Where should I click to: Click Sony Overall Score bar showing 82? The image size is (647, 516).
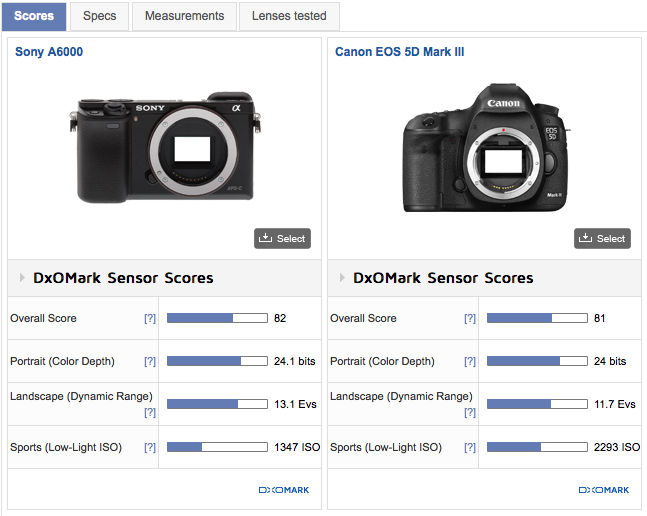pyautogui.click(x=217, y=318)
